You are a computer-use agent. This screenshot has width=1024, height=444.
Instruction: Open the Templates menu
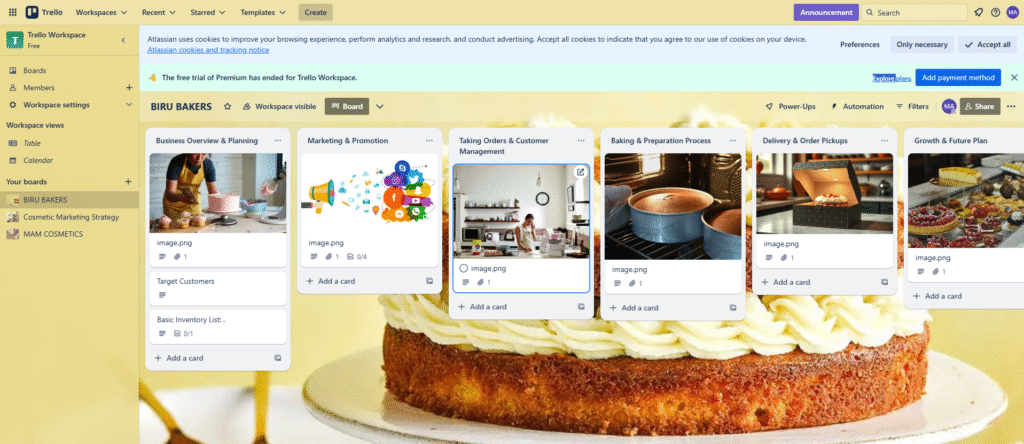(x=263, y=12)
